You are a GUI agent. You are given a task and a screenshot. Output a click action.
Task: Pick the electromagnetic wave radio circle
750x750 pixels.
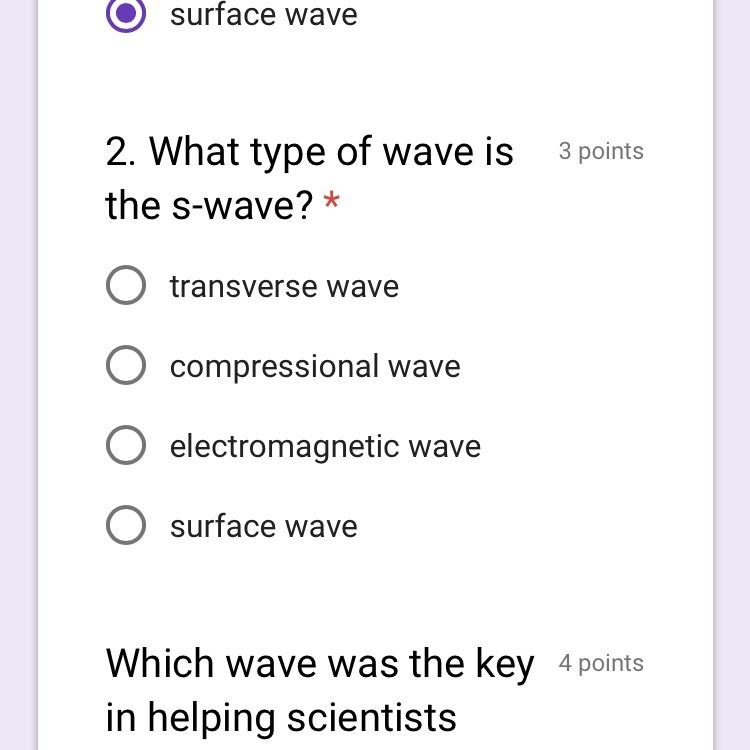(x=126, y=445)
